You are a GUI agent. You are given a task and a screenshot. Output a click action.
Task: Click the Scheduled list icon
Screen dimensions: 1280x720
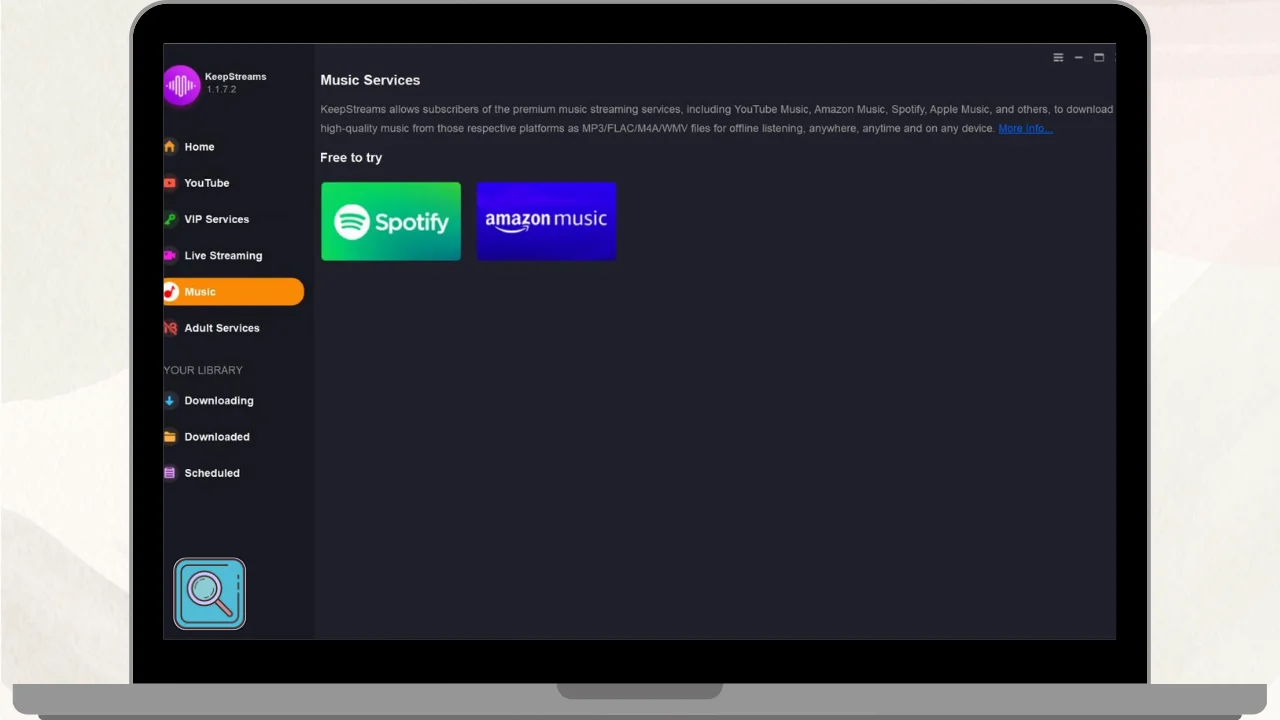(x=170, y=473)
